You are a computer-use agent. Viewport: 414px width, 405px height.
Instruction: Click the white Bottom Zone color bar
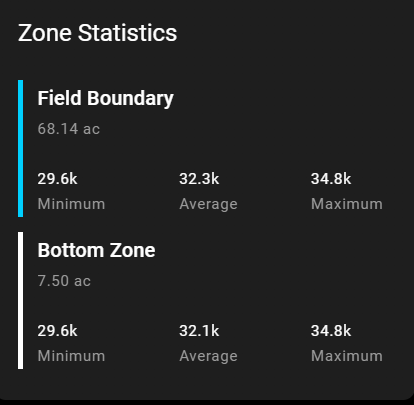click(20, 300)
